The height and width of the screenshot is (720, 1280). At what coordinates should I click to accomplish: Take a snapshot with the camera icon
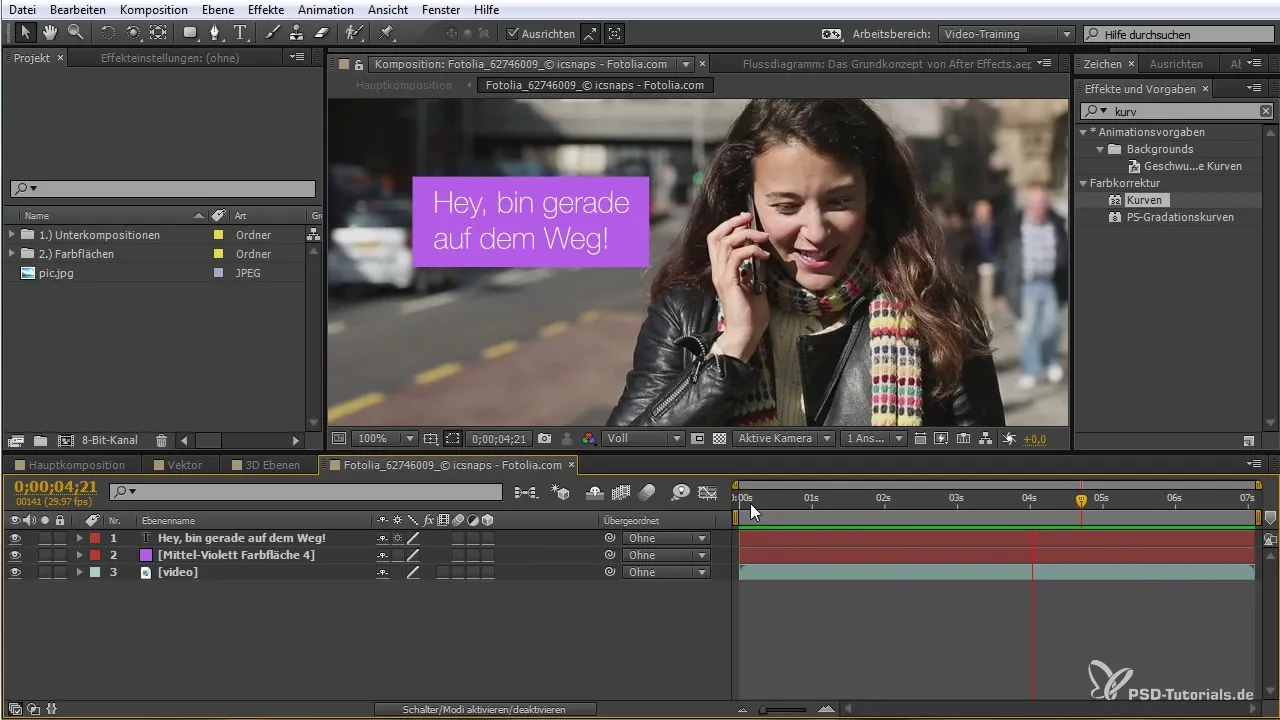pyautogui.click(x=544, y=438)
